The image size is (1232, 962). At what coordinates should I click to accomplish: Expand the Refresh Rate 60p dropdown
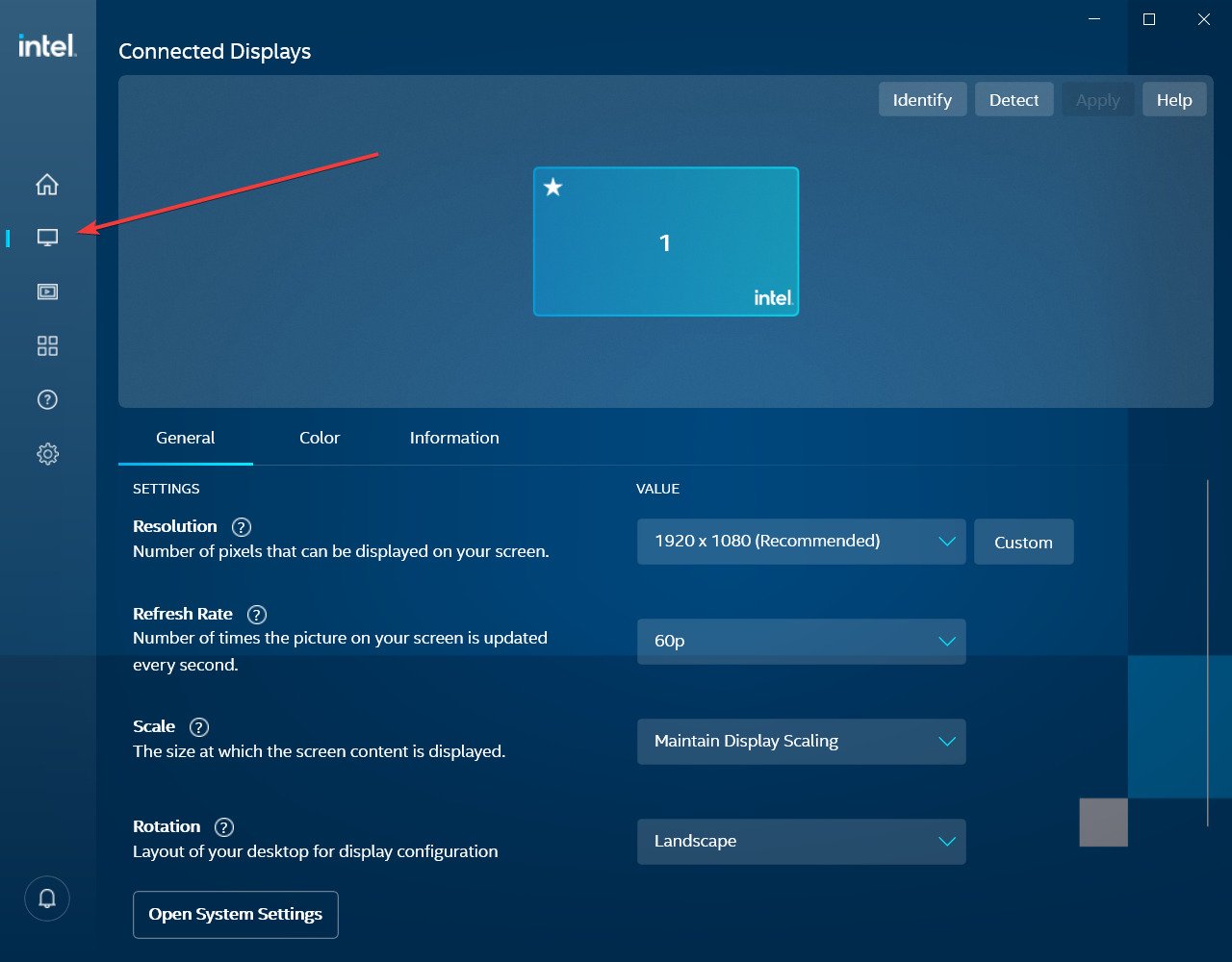801,642
